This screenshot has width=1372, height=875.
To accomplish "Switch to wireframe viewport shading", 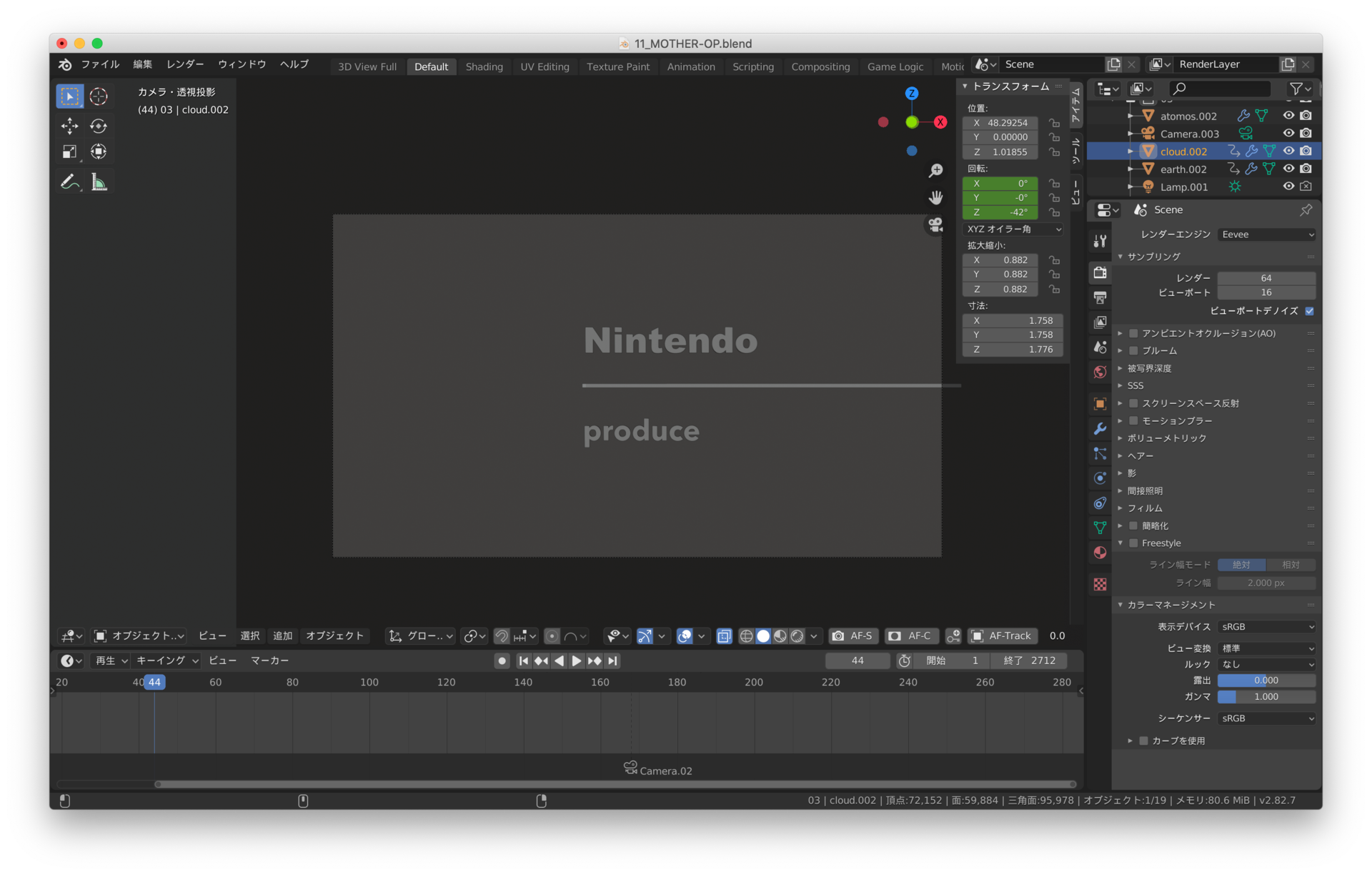I will (x=746, y=636).
